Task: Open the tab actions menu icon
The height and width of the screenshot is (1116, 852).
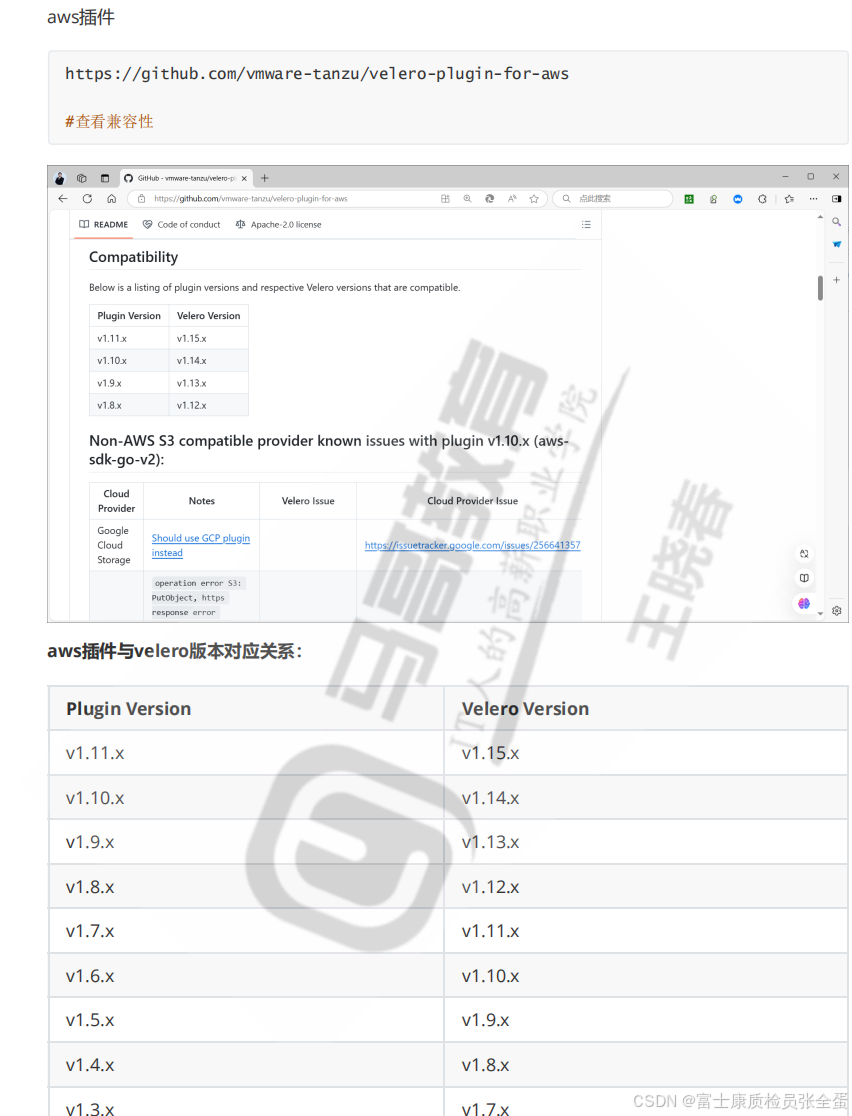Action: [105, 178]
